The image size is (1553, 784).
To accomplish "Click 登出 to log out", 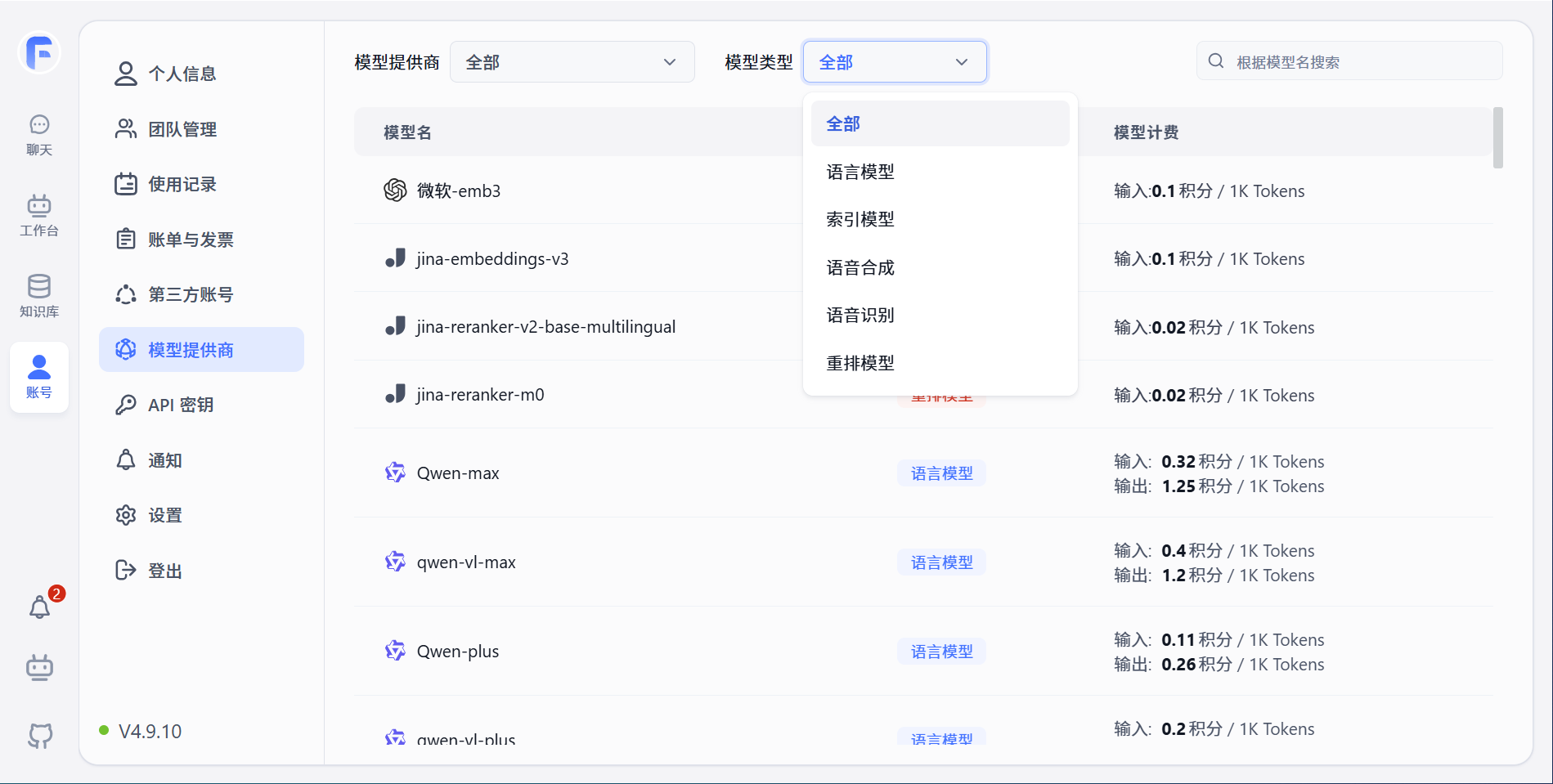I will 201,571.
